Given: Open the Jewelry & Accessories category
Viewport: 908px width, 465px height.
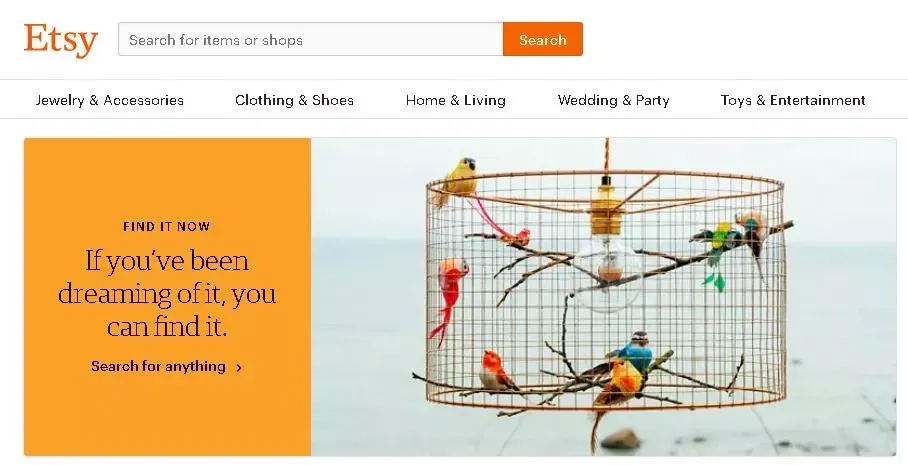Looking at the screenshot, I should pos(109,100).
